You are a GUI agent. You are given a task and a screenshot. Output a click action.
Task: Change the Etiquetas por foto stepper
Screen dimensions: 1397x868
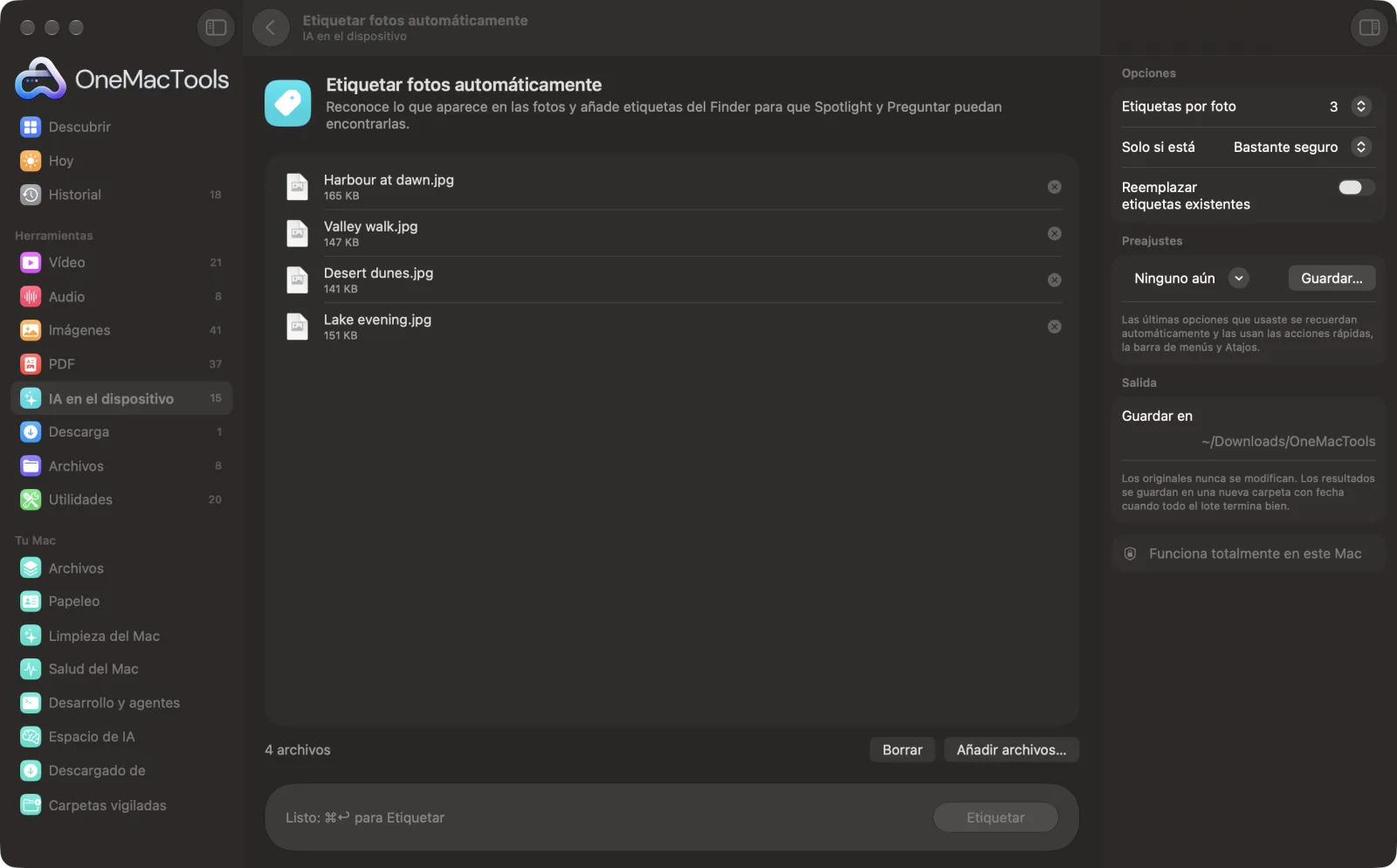tap(1360, 107)
